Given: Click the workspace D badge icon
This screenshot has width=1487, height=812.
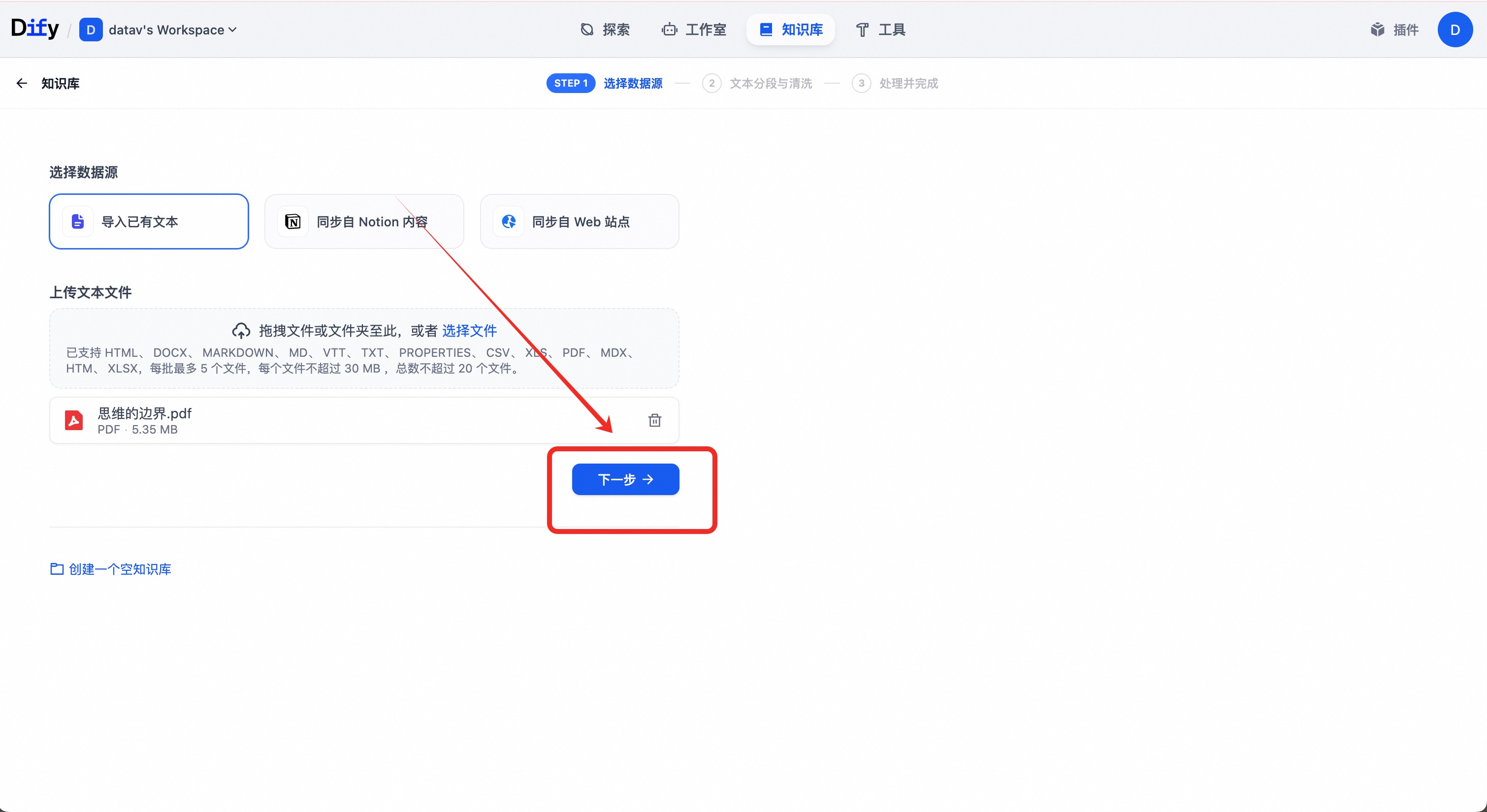Looking at the screenshot, I should [x=91, y=30].
